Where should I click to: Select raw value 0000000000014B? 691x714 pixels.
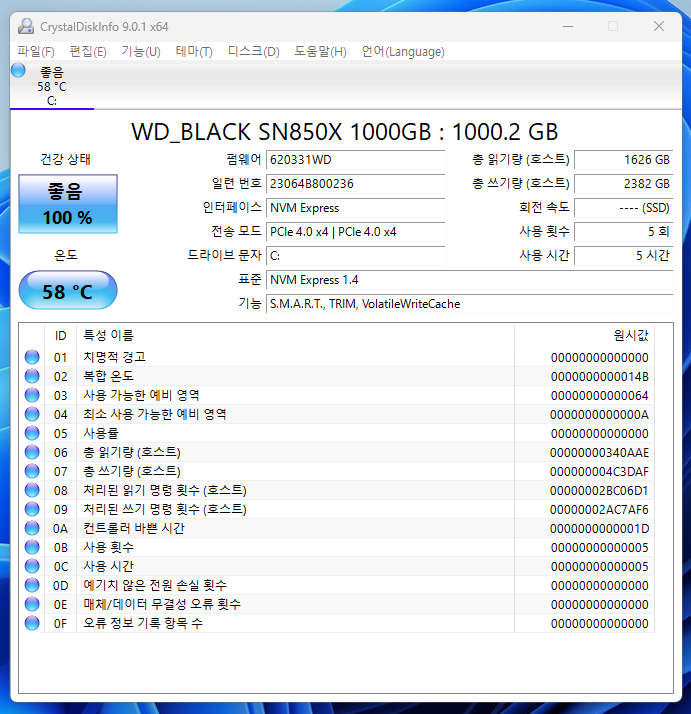pyautogui.click(x=599, y=377)
